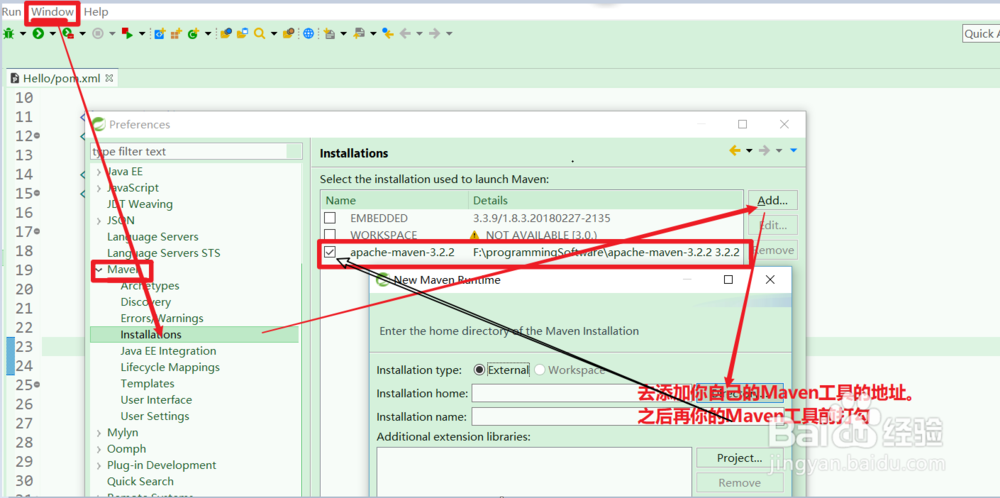Uncheck the apache-maven-3.2.2 checkbox
Image resolution: width=1000 pixels, height=498 pixels.
coord(330,253)
